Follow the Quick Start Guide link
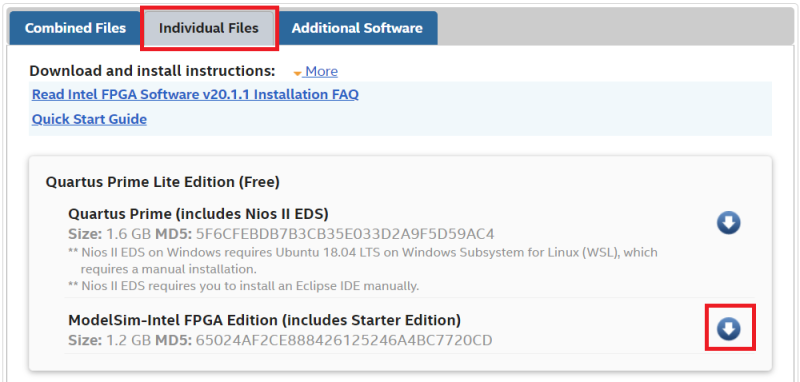The width and height of the screenshot is (800, 382). (x=89, y=119)
